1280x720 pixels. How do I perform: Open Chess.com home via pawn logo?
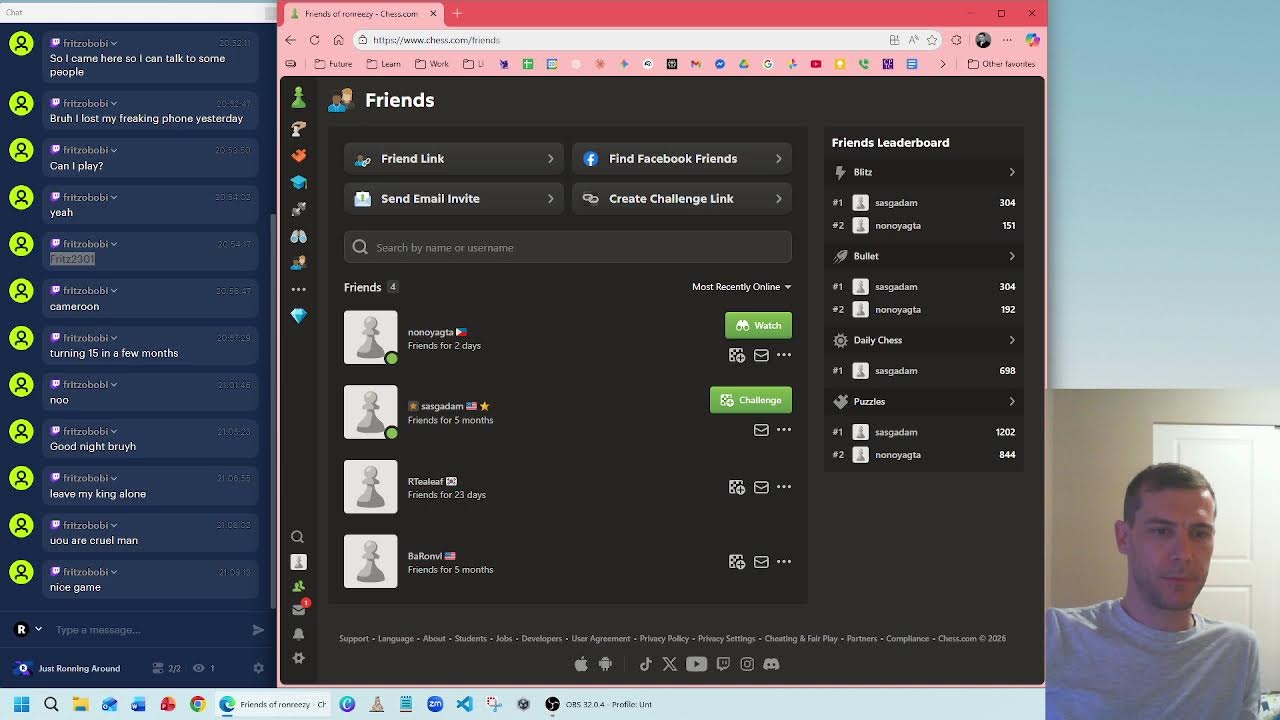point(298,97)
